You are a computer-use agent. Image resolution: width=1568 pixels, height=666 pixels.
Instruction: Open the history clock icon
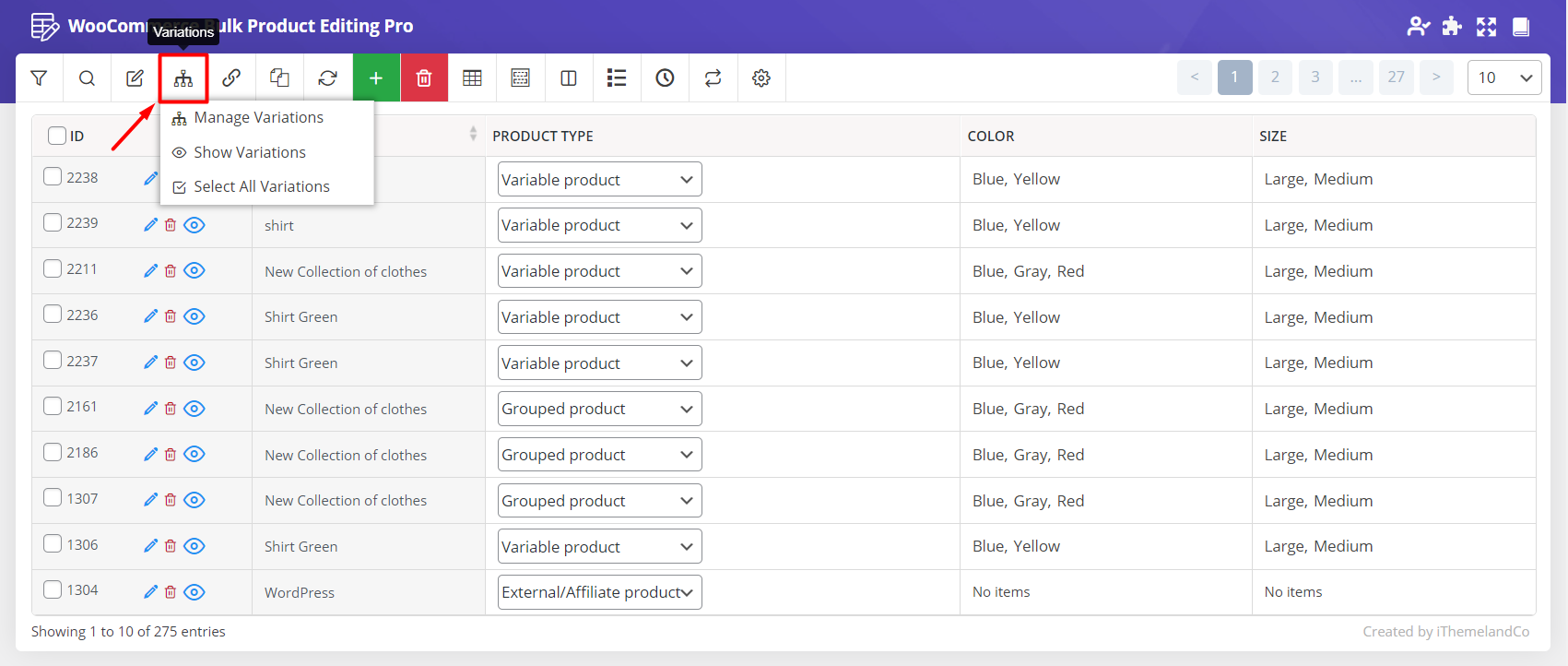665,78
